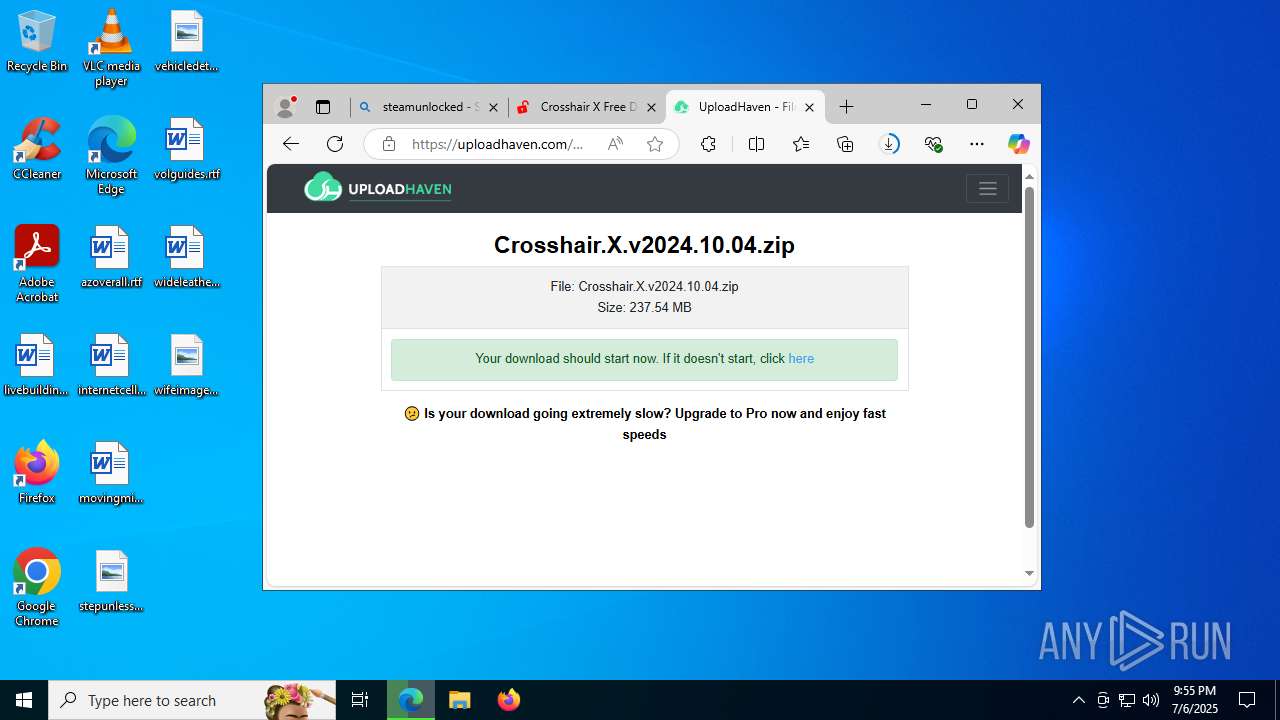1280x720 pixels.
Task: Close the steamunlocked tab
Action: (493, 107)
